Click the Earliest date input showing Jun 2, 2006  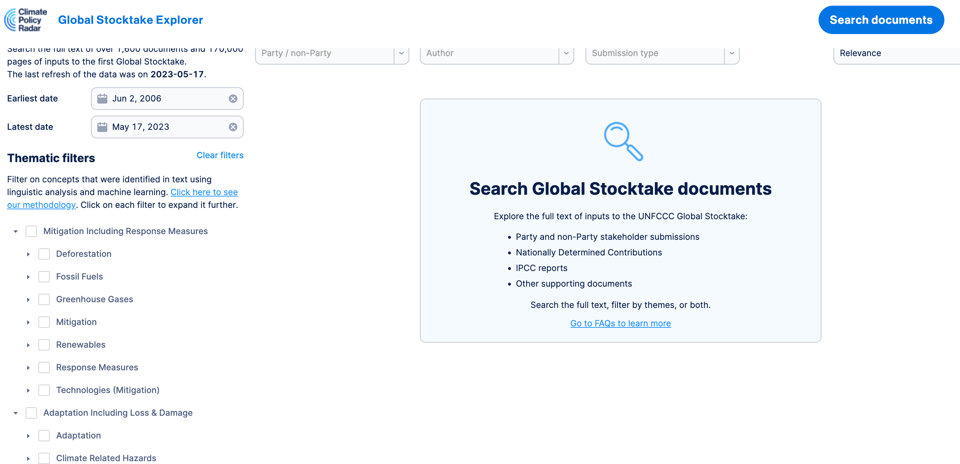(167, 99)
